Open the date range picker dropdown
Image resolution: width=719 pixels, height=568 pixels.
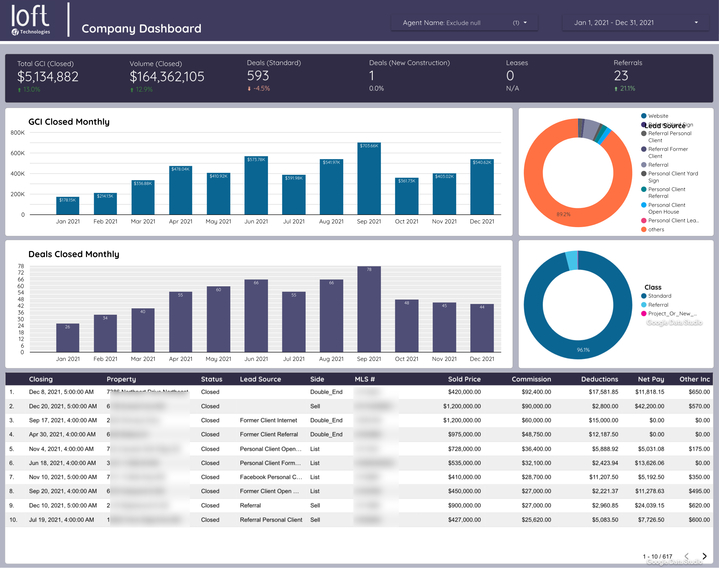point(635,21)
